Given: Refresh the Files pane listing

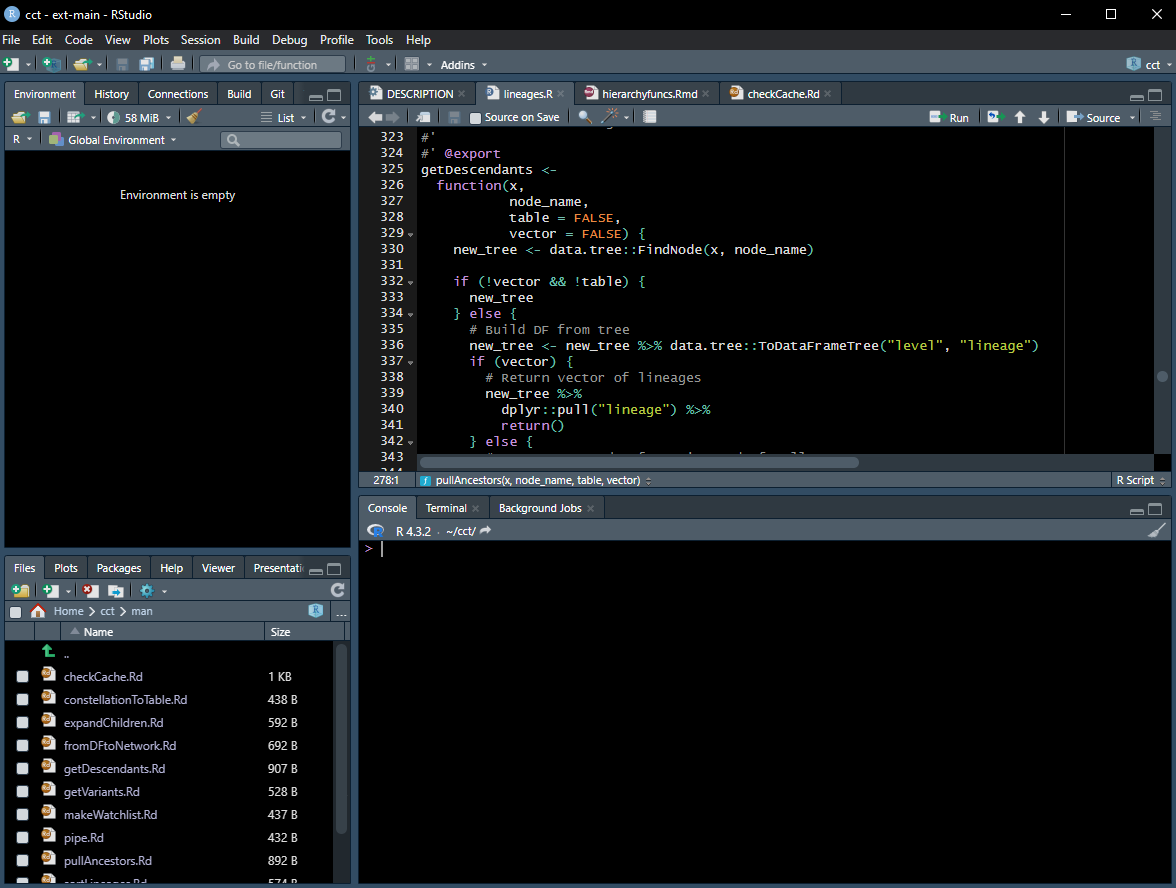Looking at the screenshot, I should [337, 591].
